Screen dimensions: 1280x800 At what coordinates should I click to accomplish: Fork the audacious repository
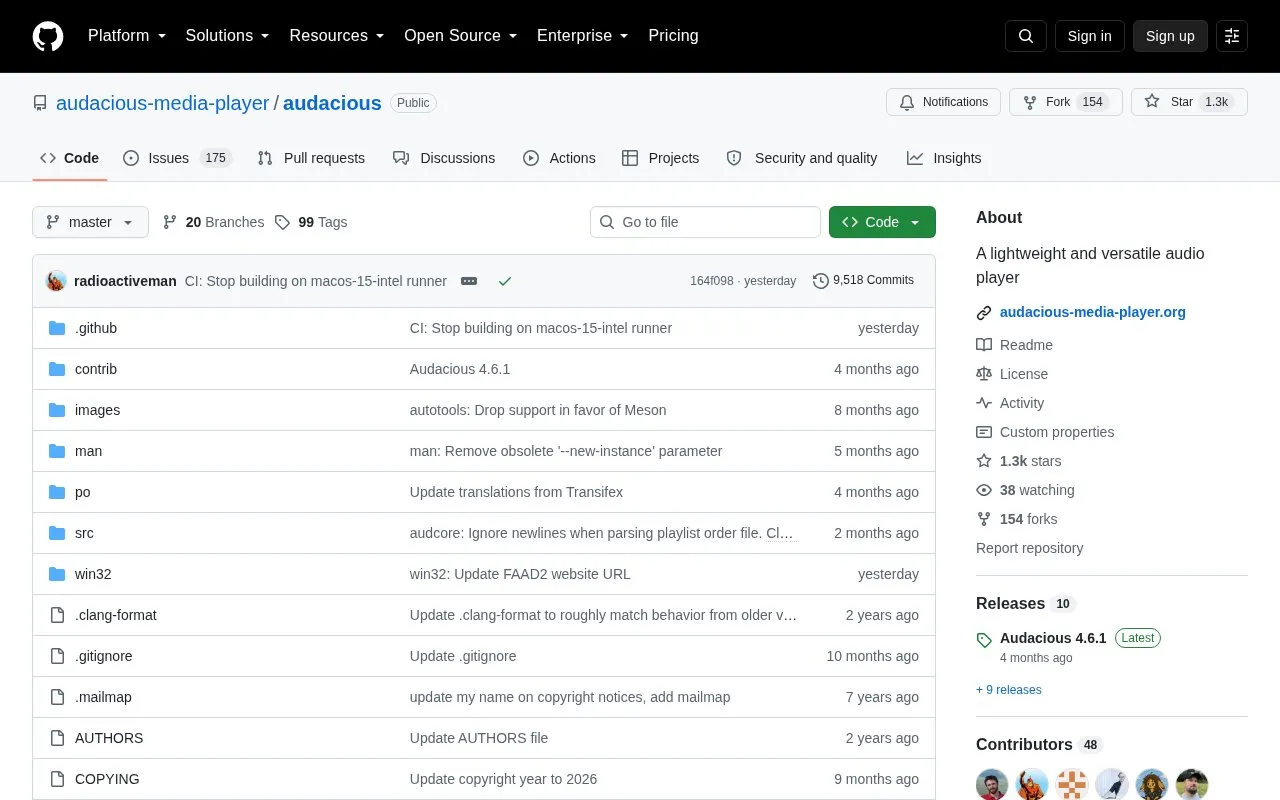click(x=1065, y=102)
